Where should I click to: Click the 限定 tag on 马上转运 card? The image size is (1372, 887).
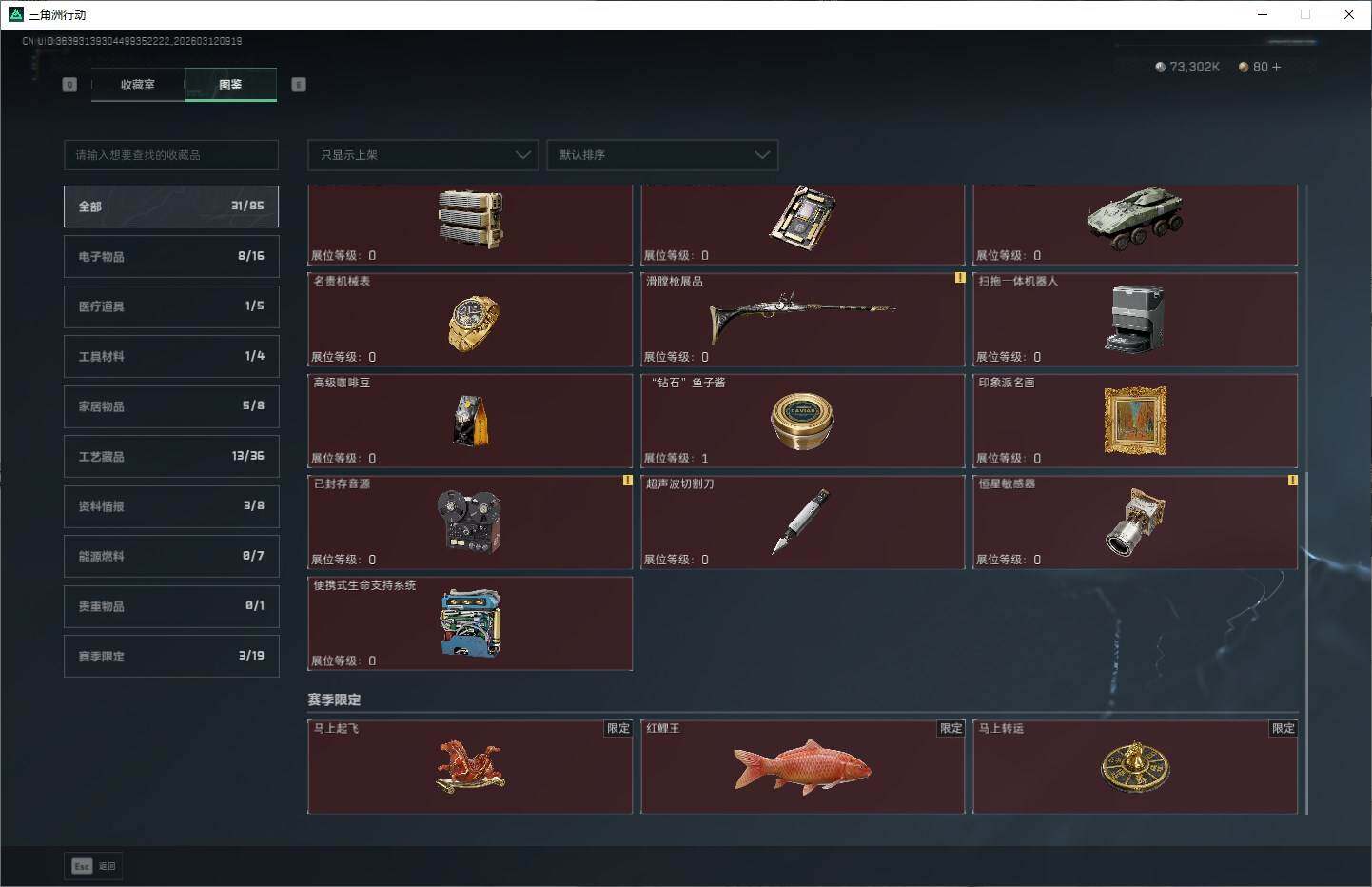[1284, 728]
